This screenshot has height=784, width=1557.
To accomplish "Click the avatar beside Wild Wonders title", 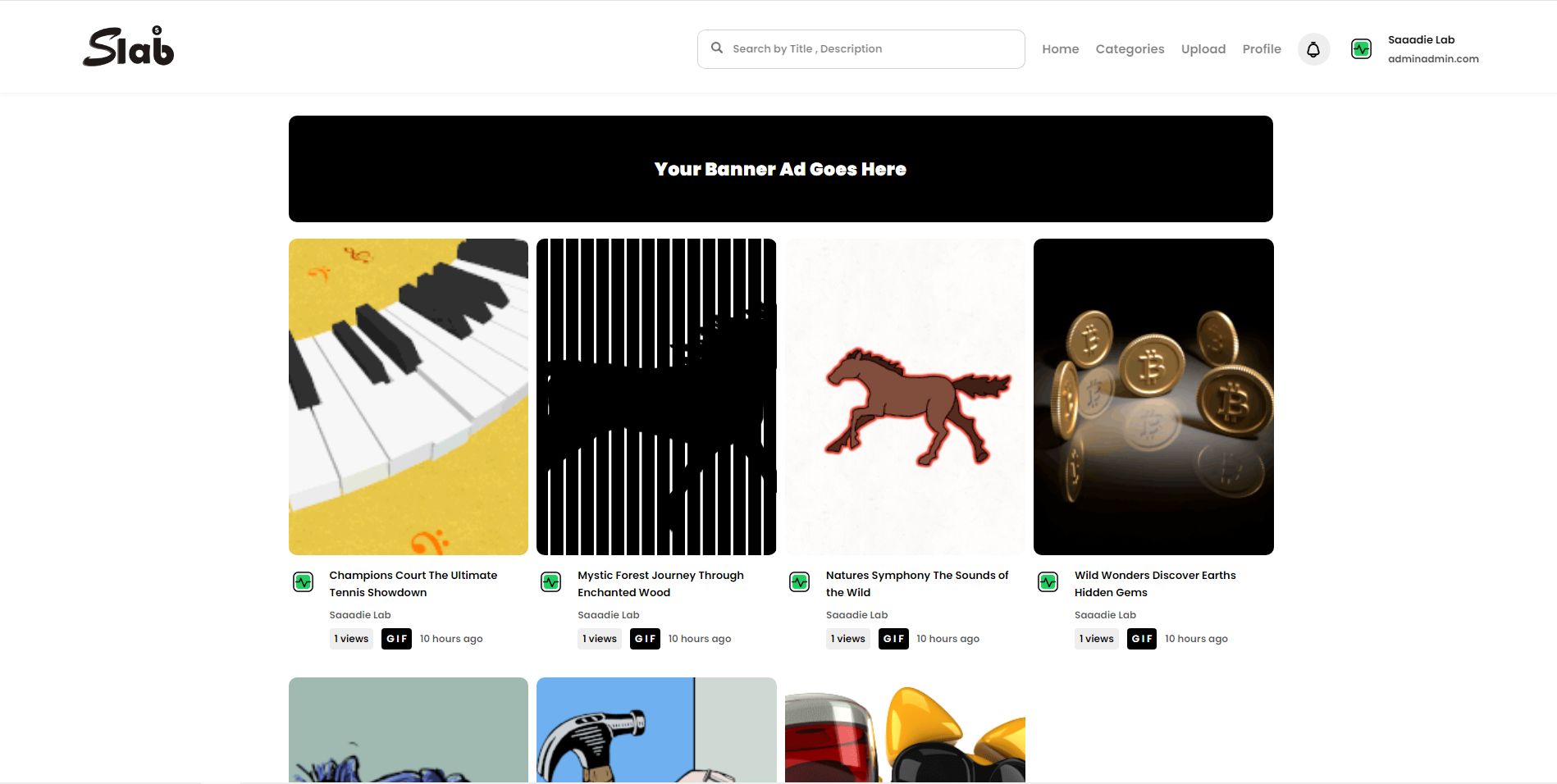I will (x=1048, y=582).
